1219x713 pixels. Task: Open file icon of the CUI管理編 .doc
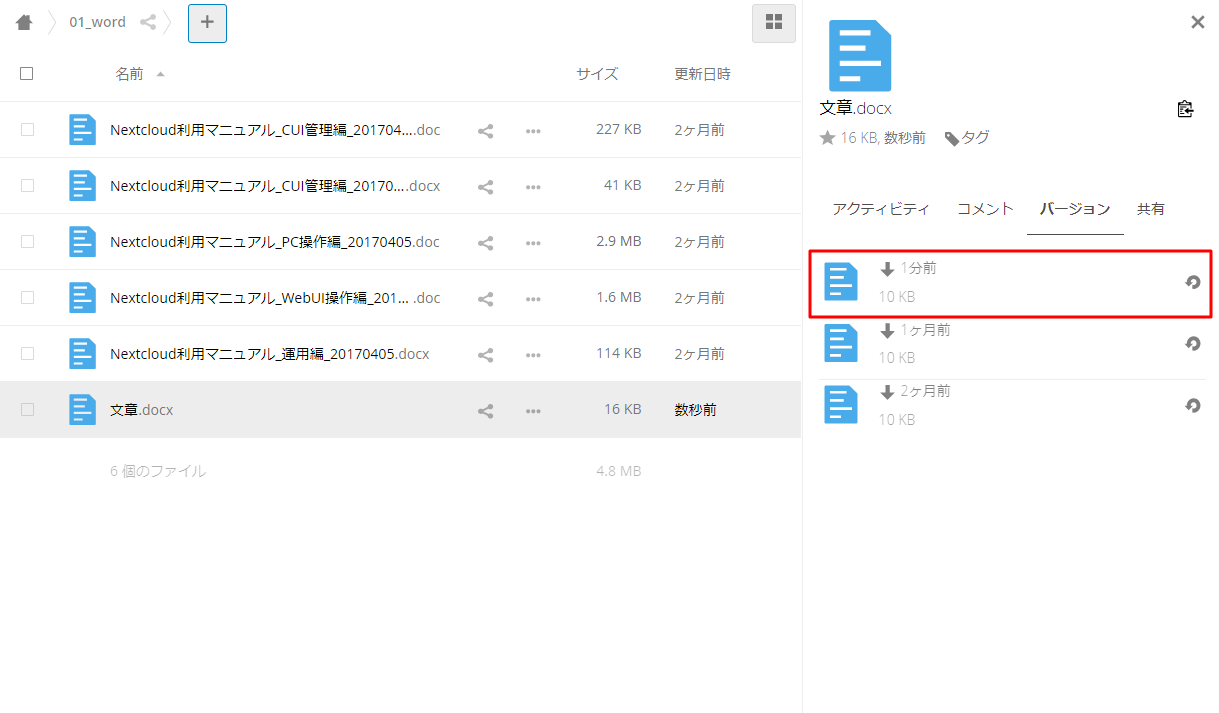point(82,130)
